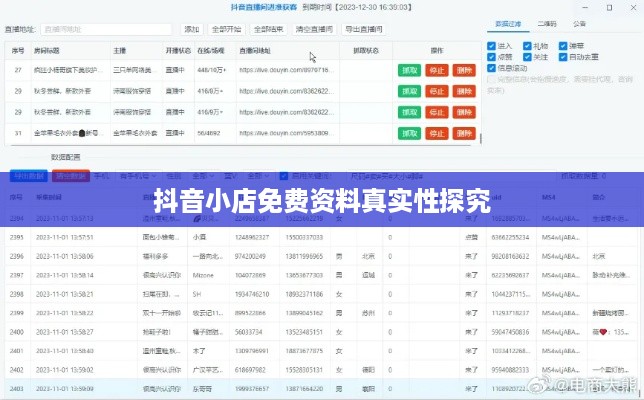This screenshot has width=644, height=400.
Task: Toggle the 信息滚动 checkbox
Action: pos(491,68)
